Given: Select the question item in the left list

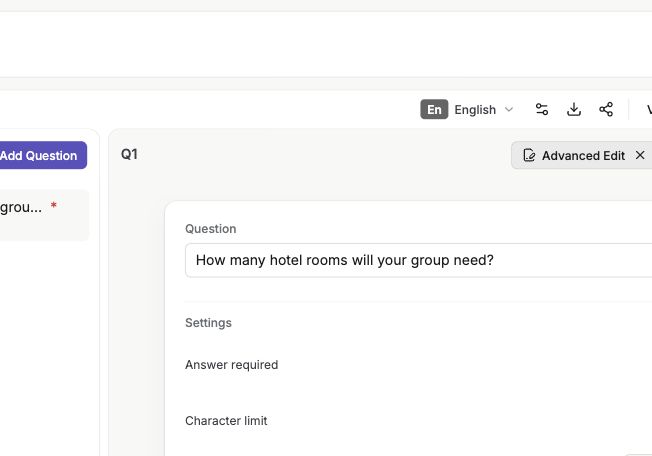Looking at the screenshot, I should tap(44, 215).
